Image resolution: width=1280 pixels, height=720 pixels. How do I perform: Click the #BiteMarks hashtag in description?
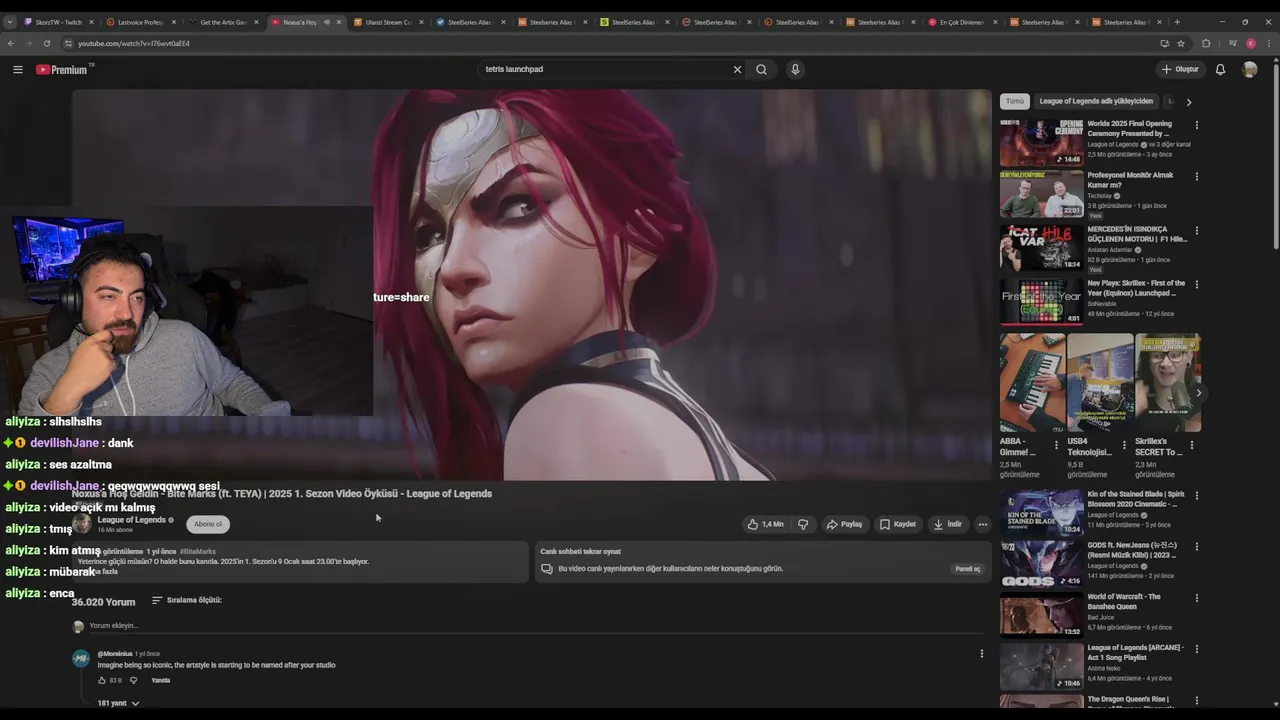point(198,552)
